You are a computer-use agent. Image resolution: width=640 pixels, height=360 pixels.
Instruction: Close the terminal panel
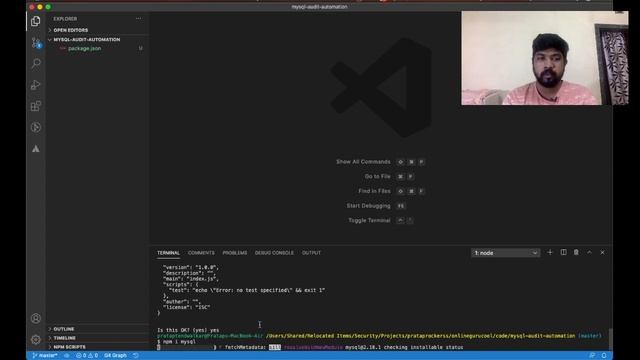click(x=602, y=253)
